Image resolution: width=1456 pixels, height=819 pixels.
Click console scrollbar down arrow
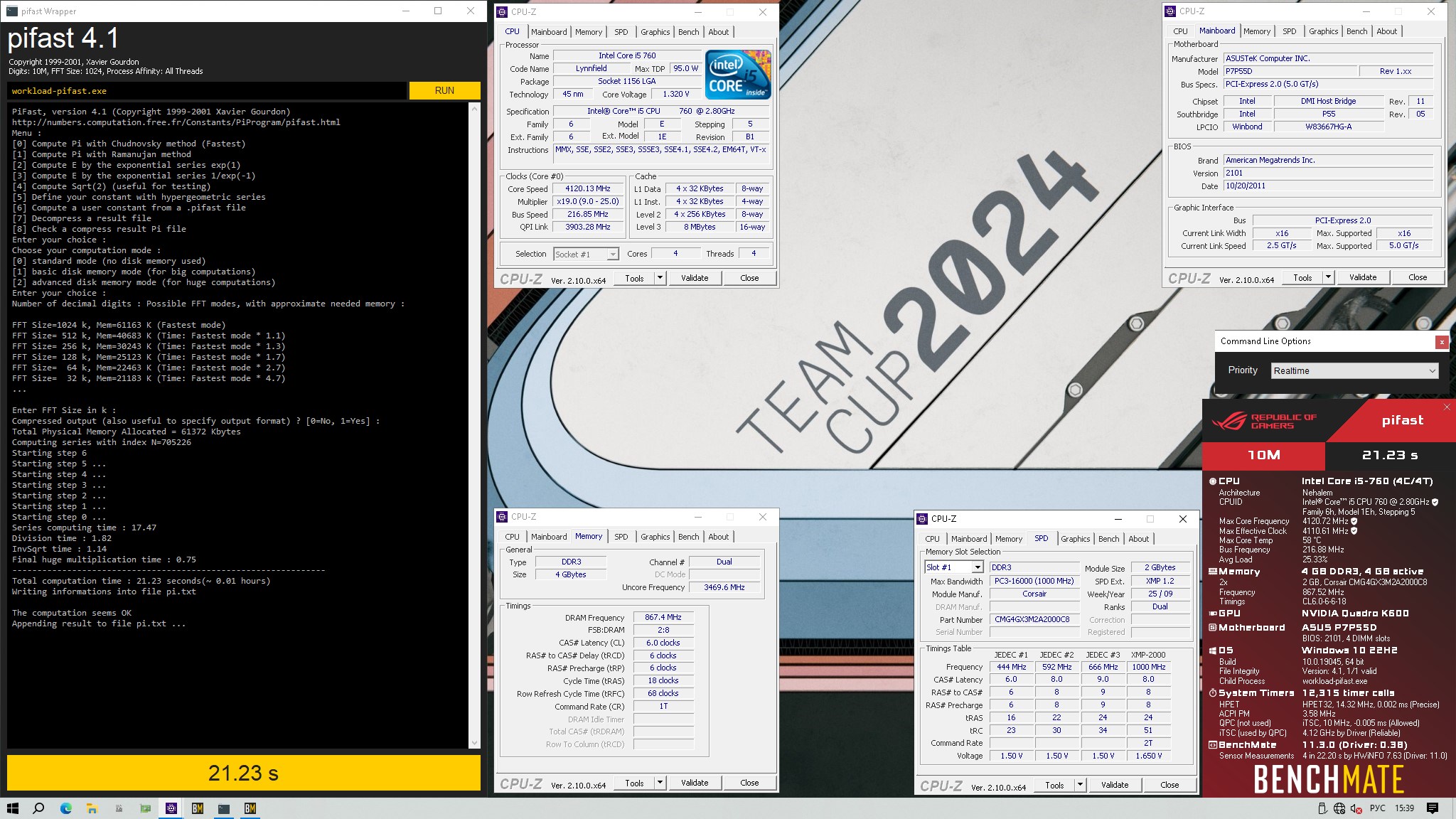(x=474, y=743)
